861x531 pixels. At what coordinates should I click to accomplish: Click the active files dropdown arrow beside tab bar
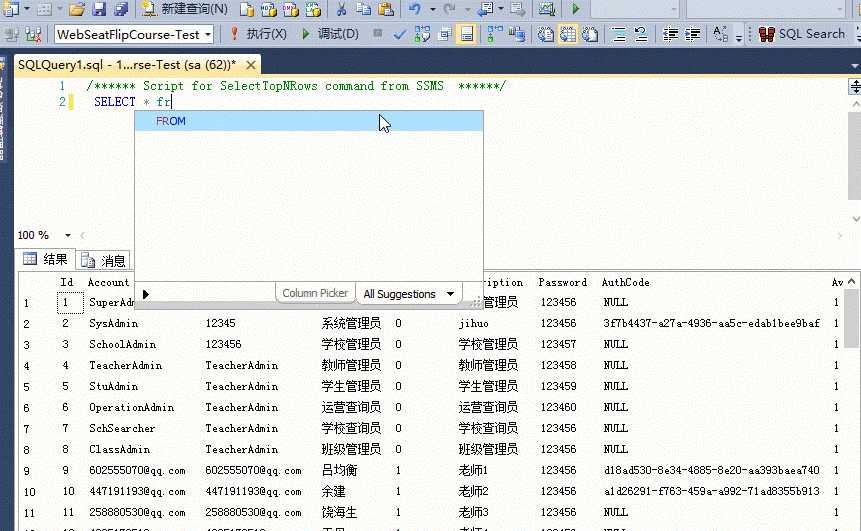(x=854, y=66)
